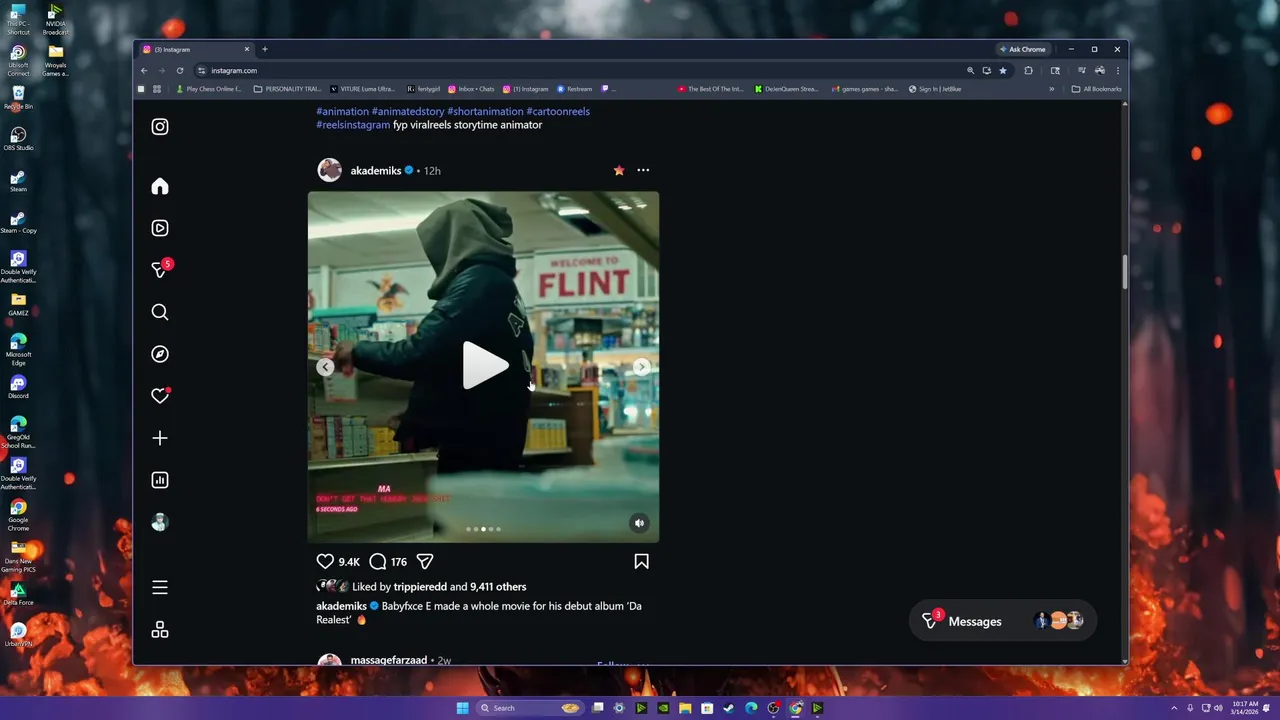Viewport: 1280px width, 720px height.
Task: Open the #animation hashtag
Action: tap(342, 111)
